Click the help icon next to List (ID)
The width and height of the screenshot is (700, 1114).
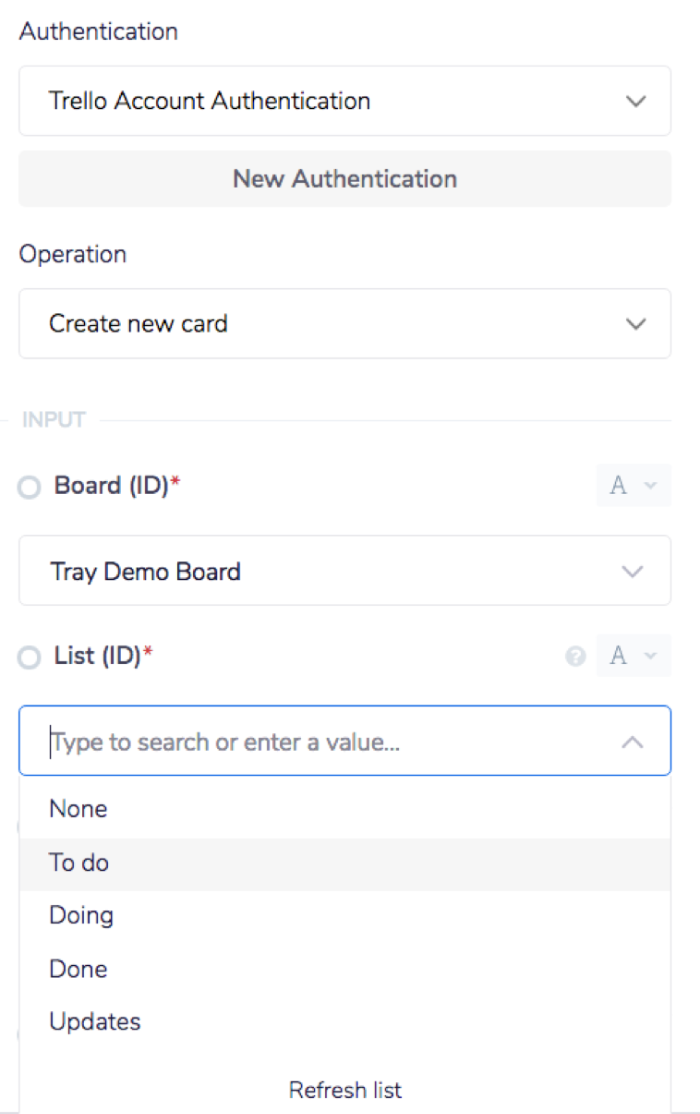pos(576,656)
